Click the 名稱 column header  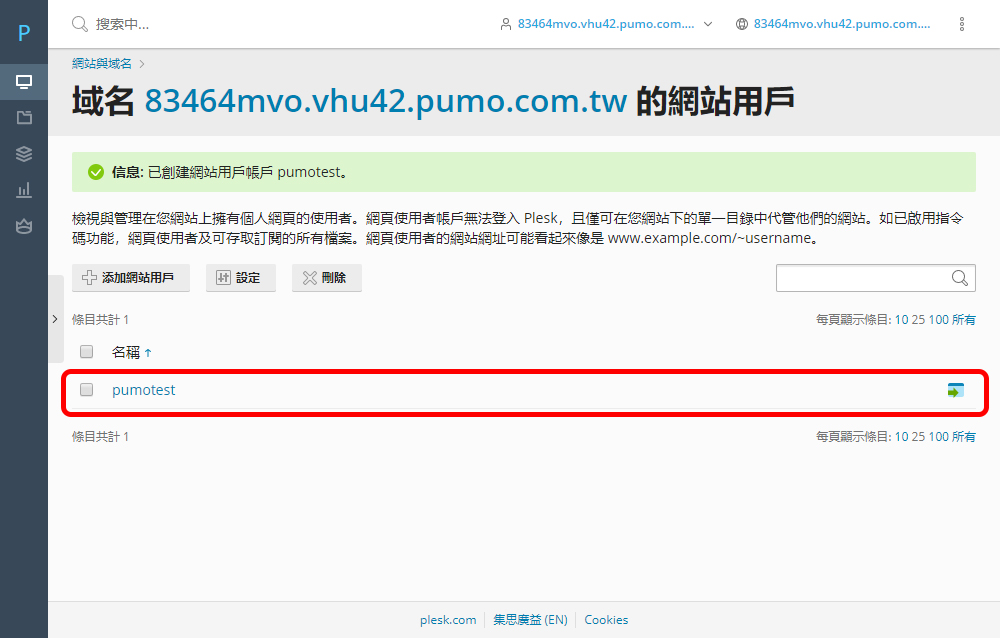126,352
